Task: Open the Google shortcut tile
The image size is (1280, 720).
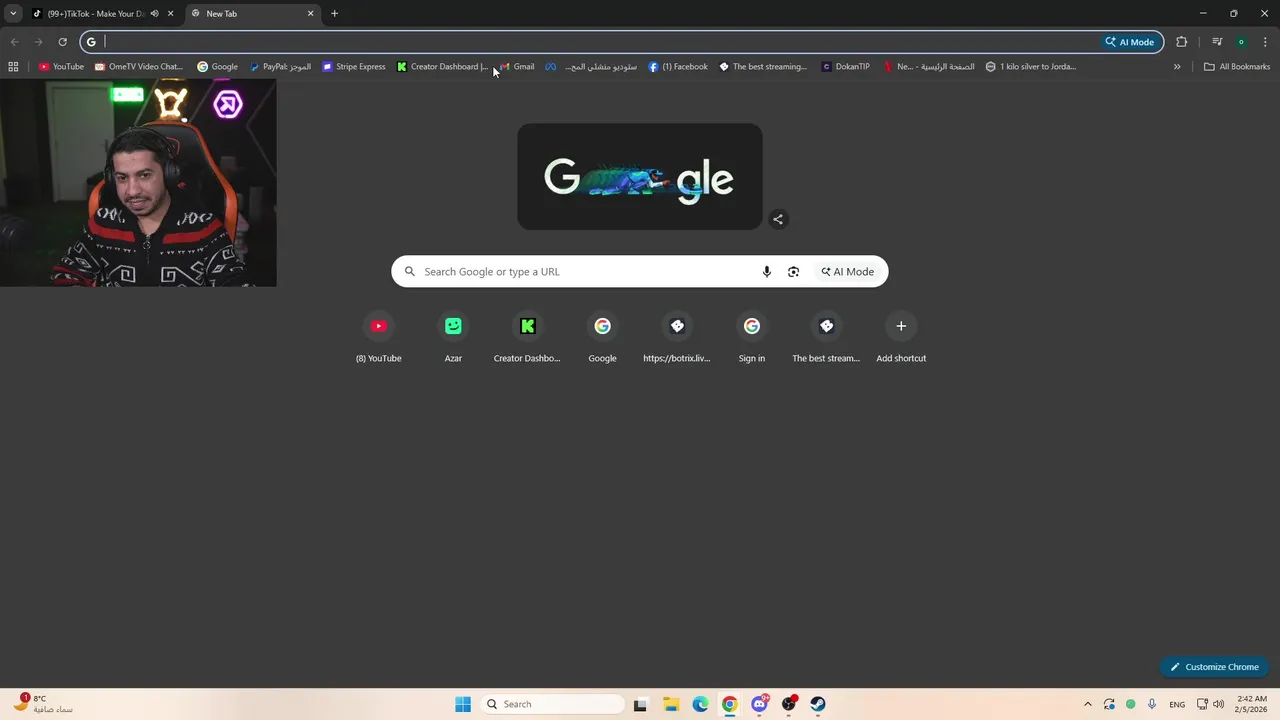Action: [x=602, y=338]
